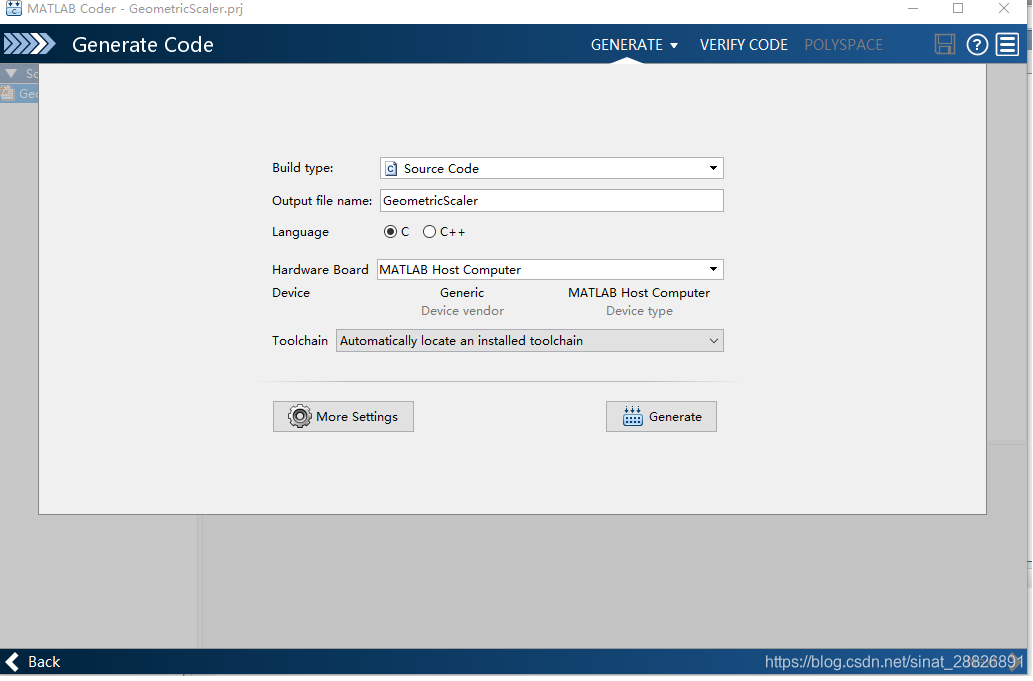Switch to the VERIFY CODE step
1033x681 pixels.
(743, 45)
